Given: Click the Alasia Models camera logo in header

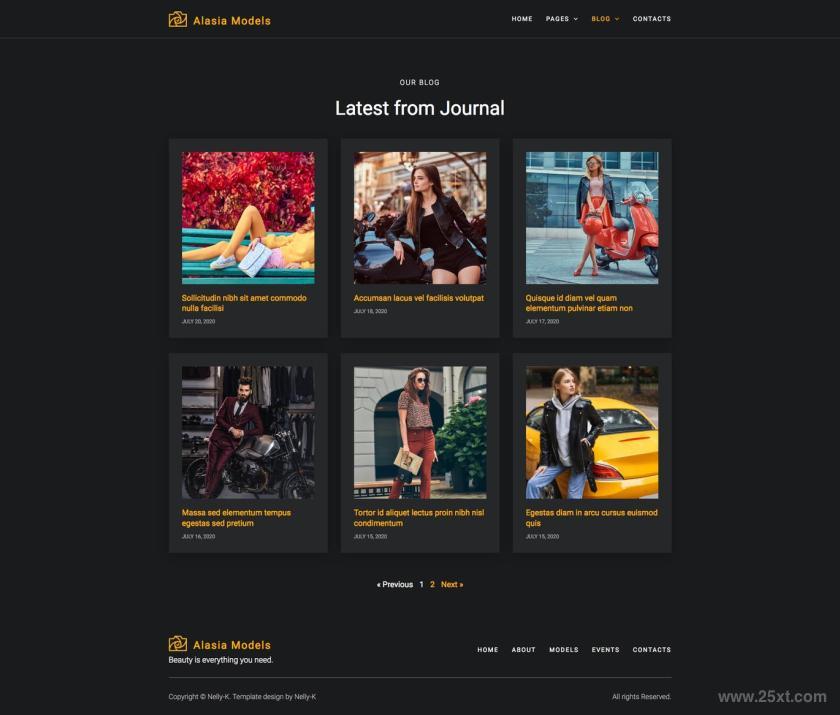Looking at the screenshot, I should pyautogui.click(x=178, y=20).
